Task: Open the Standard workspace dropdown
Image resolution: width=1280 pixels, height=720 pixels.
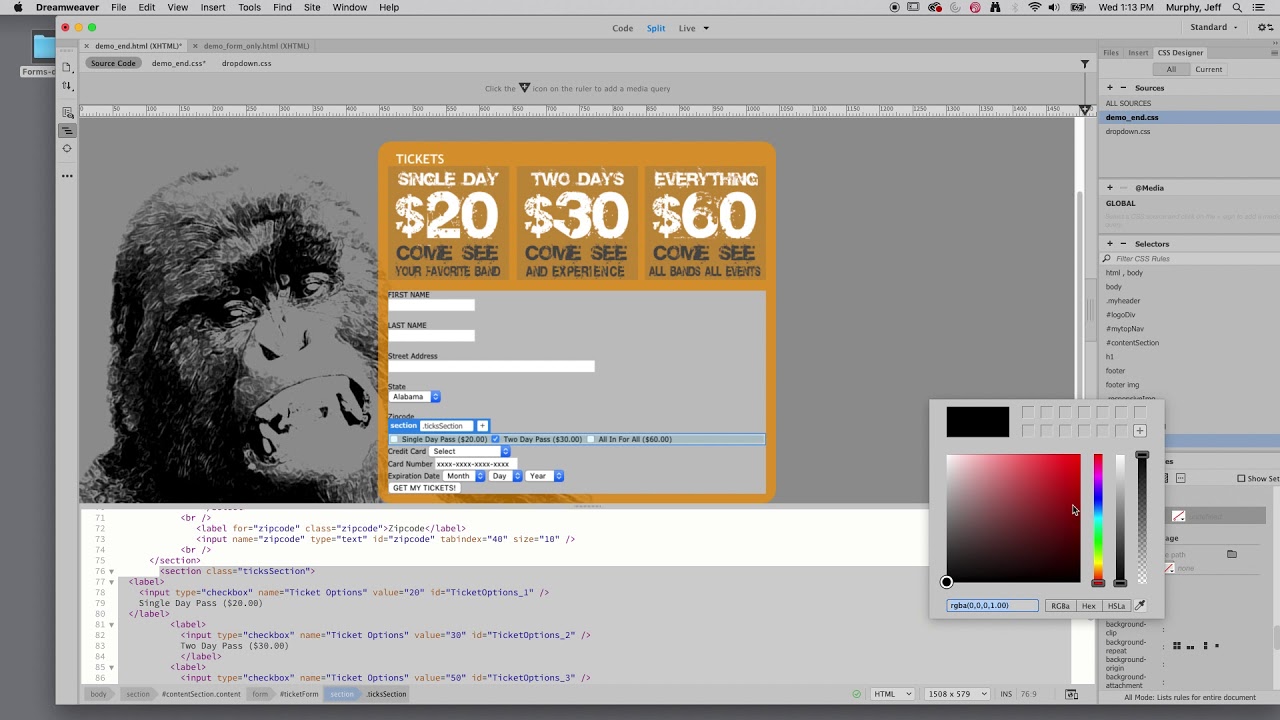Action: (1214, 27)
